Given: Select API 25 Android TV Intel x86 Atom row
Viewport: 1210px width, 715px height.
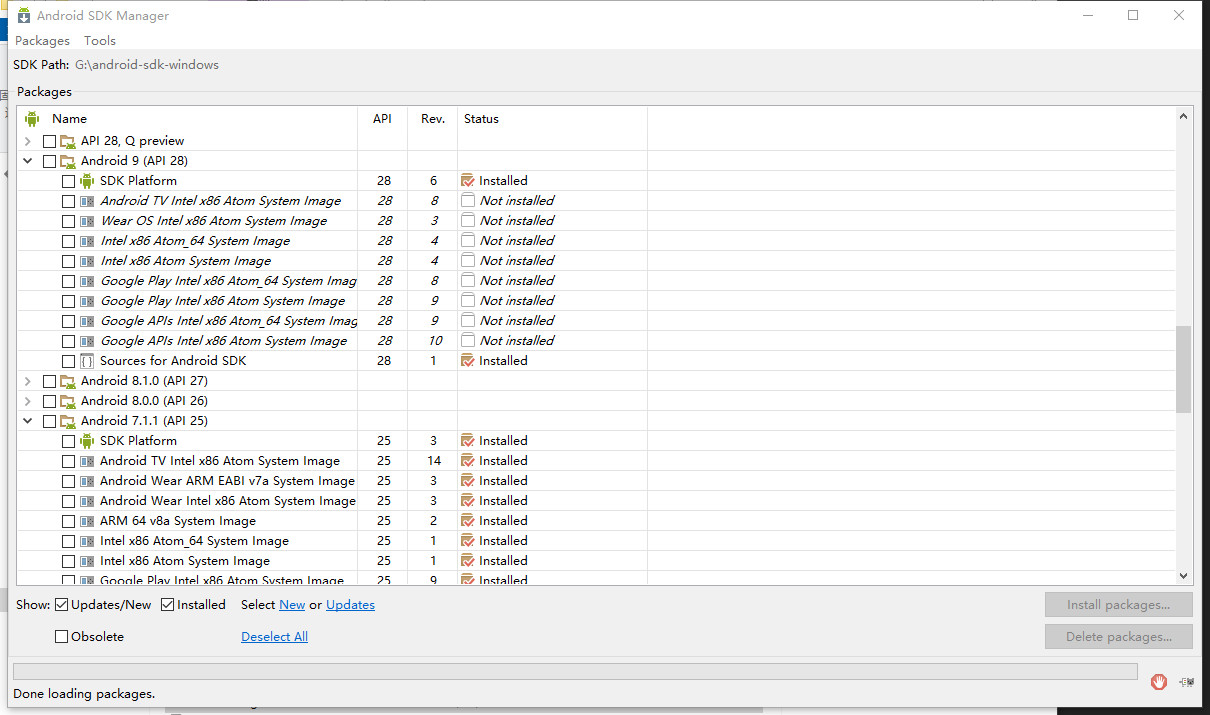Looking at the screenshot, I should coord(598,461).
